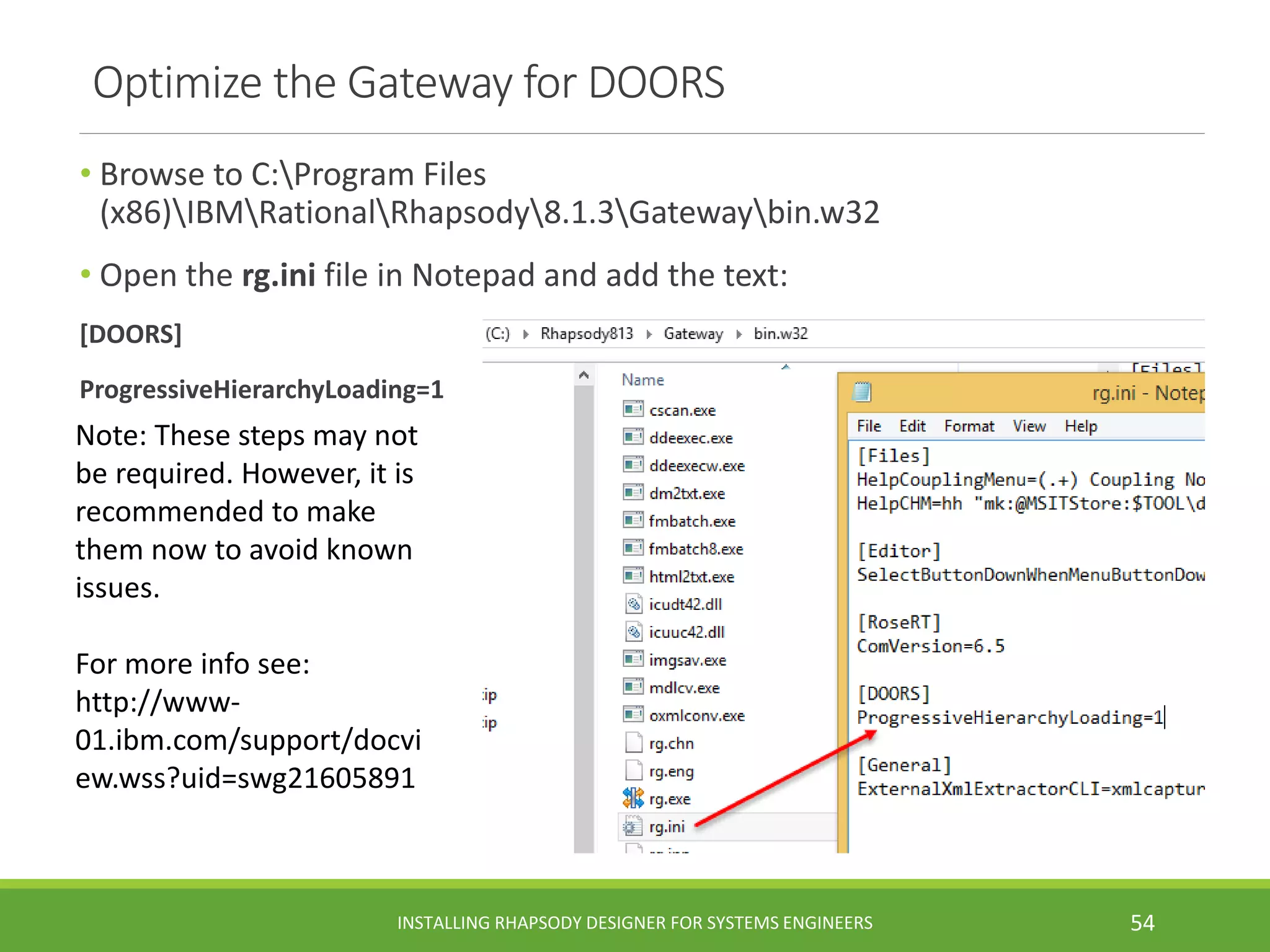1270x952 pixels.
Task: Select the cscan.exe file name
Action: [x=682, y=410]
